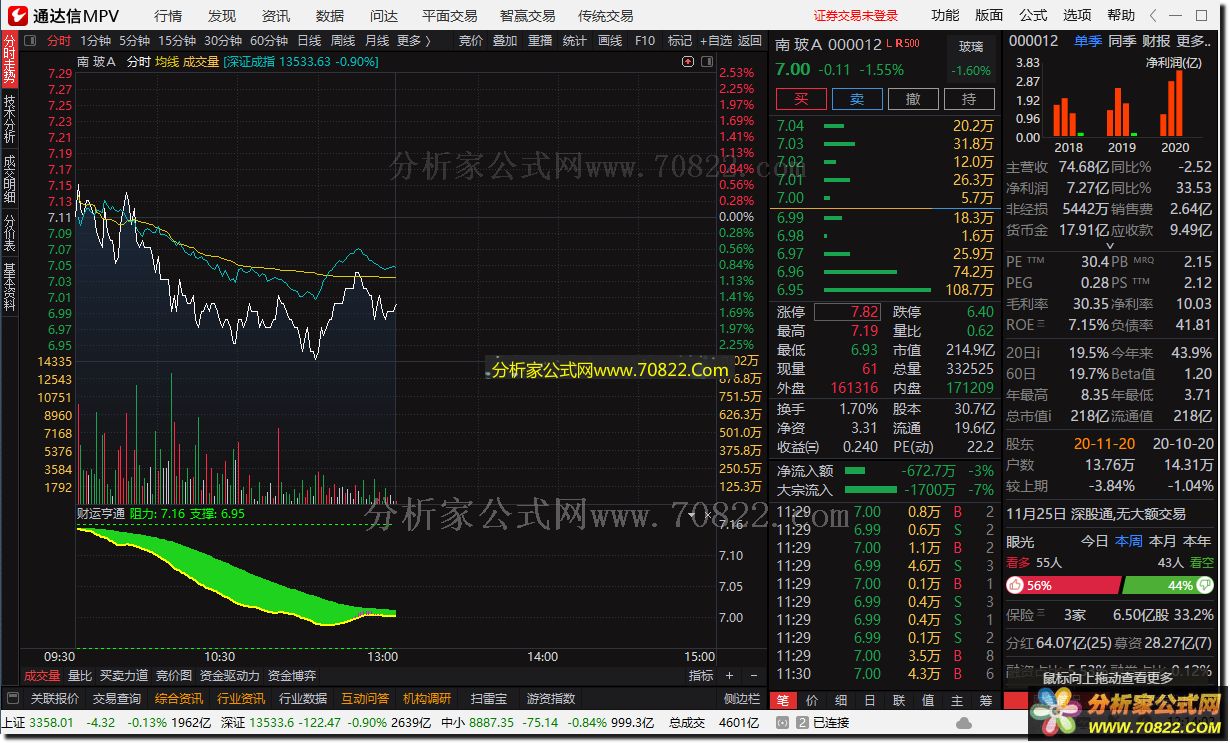Select 主 bottom tab
Image resolution: width=1230 pixels, height=743 pixels.
point(957,701)
